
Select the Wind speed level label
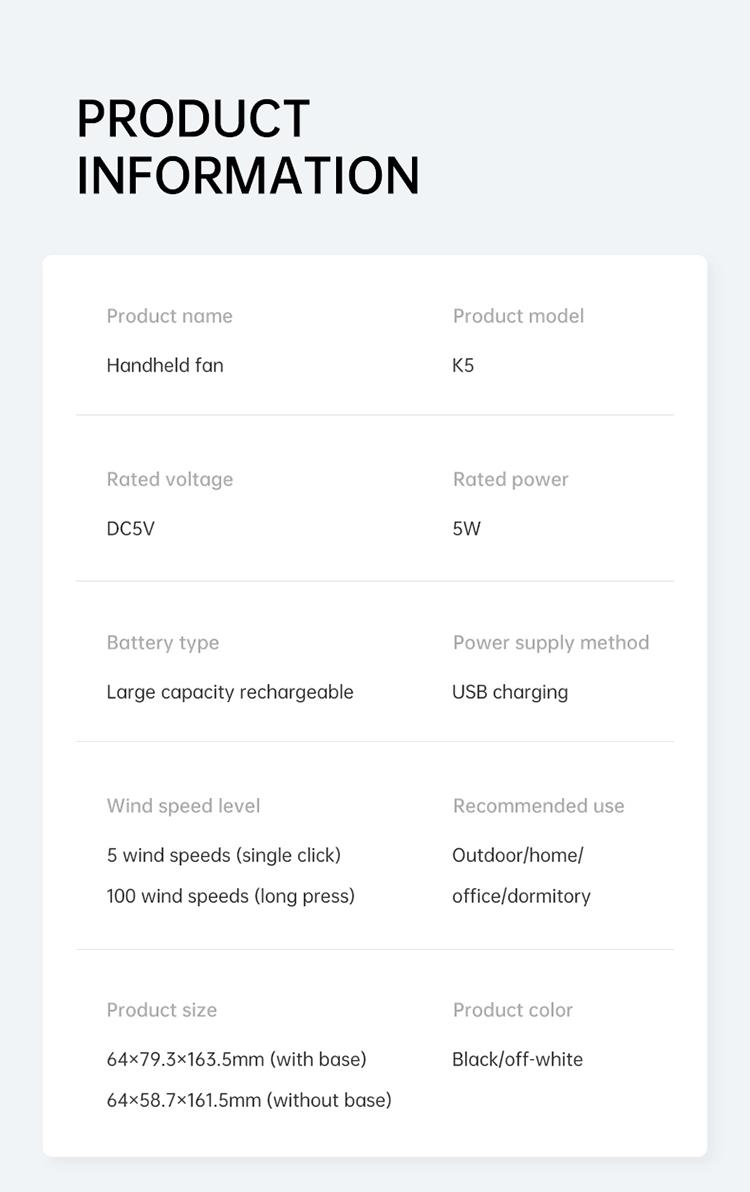(183, 806)
